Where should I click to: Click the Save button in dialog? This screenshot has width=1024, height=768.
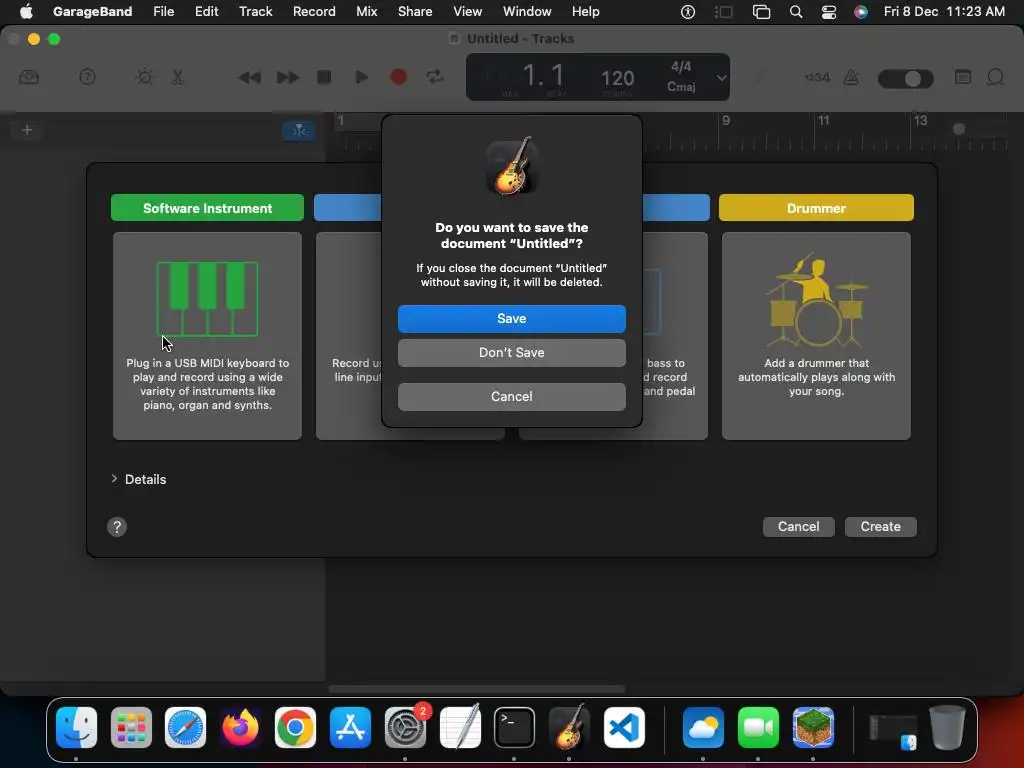pyautogui.click(x=511, y=319)
